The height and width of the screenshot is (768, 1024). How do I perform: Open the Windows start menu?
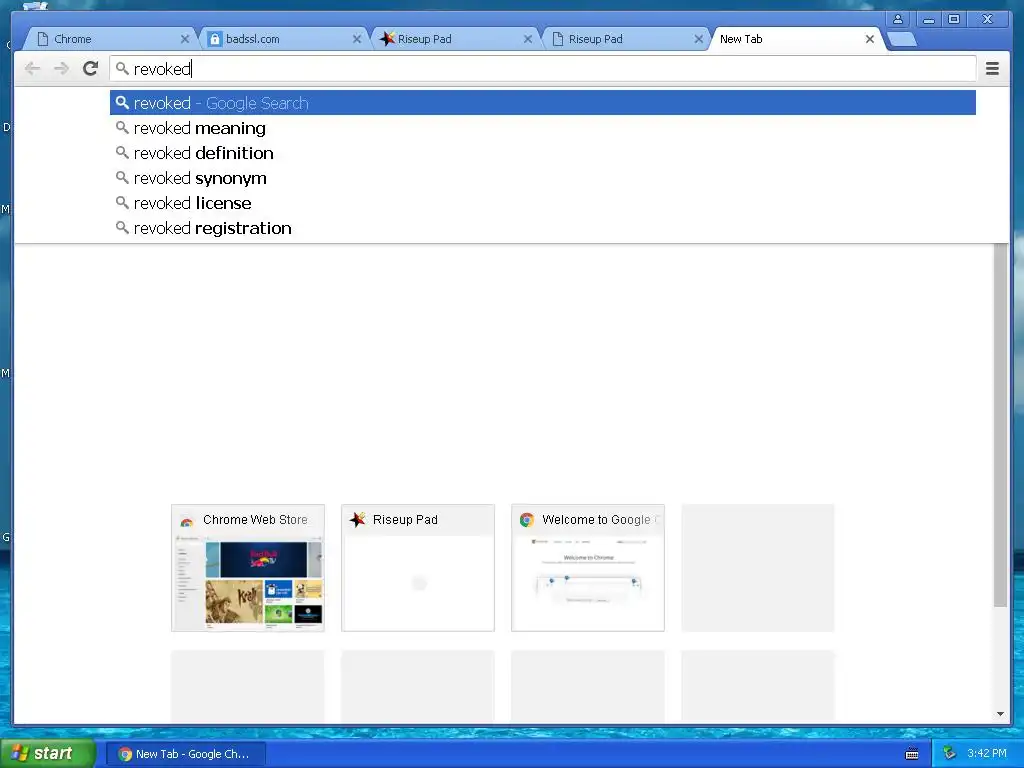click(x=47, y=754)
